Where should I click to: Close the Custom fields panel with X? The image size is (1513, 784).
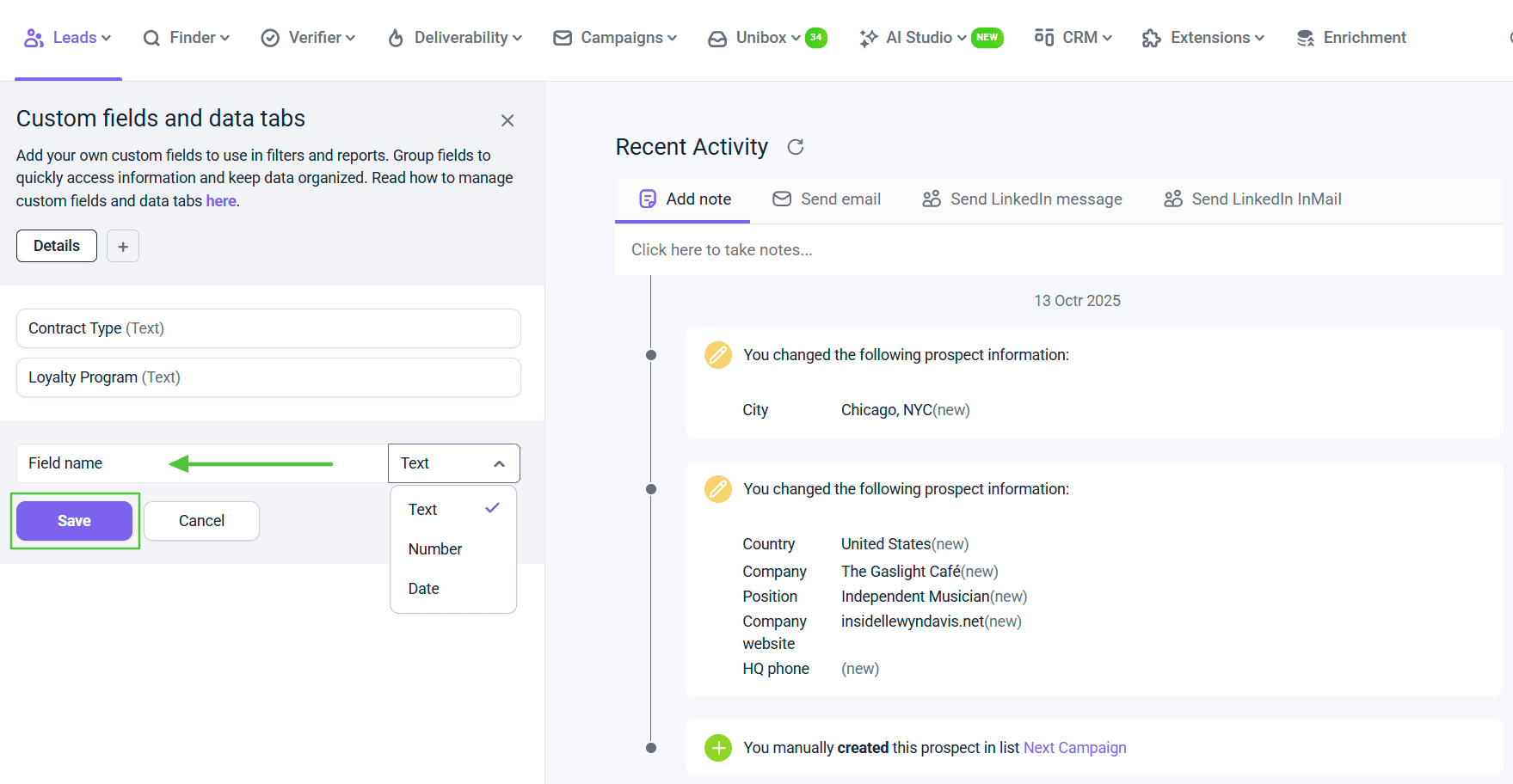pyautogui.click(x=507, y=120)
